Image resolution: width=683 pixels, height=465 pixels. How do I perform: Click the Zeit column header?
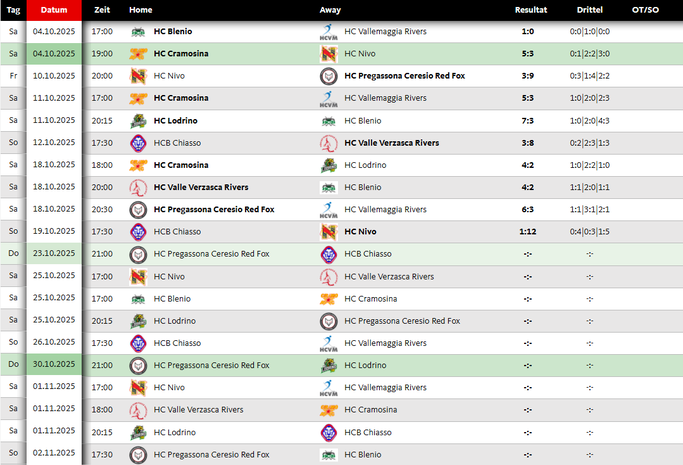(102, 9)
